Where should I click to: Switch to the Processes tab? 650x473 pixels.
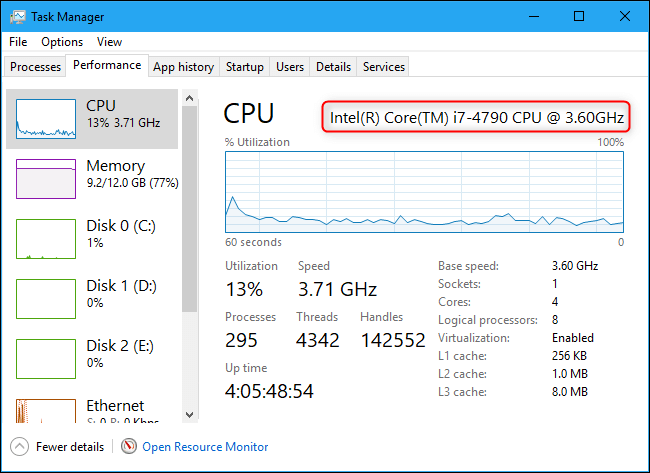(35, 67)
